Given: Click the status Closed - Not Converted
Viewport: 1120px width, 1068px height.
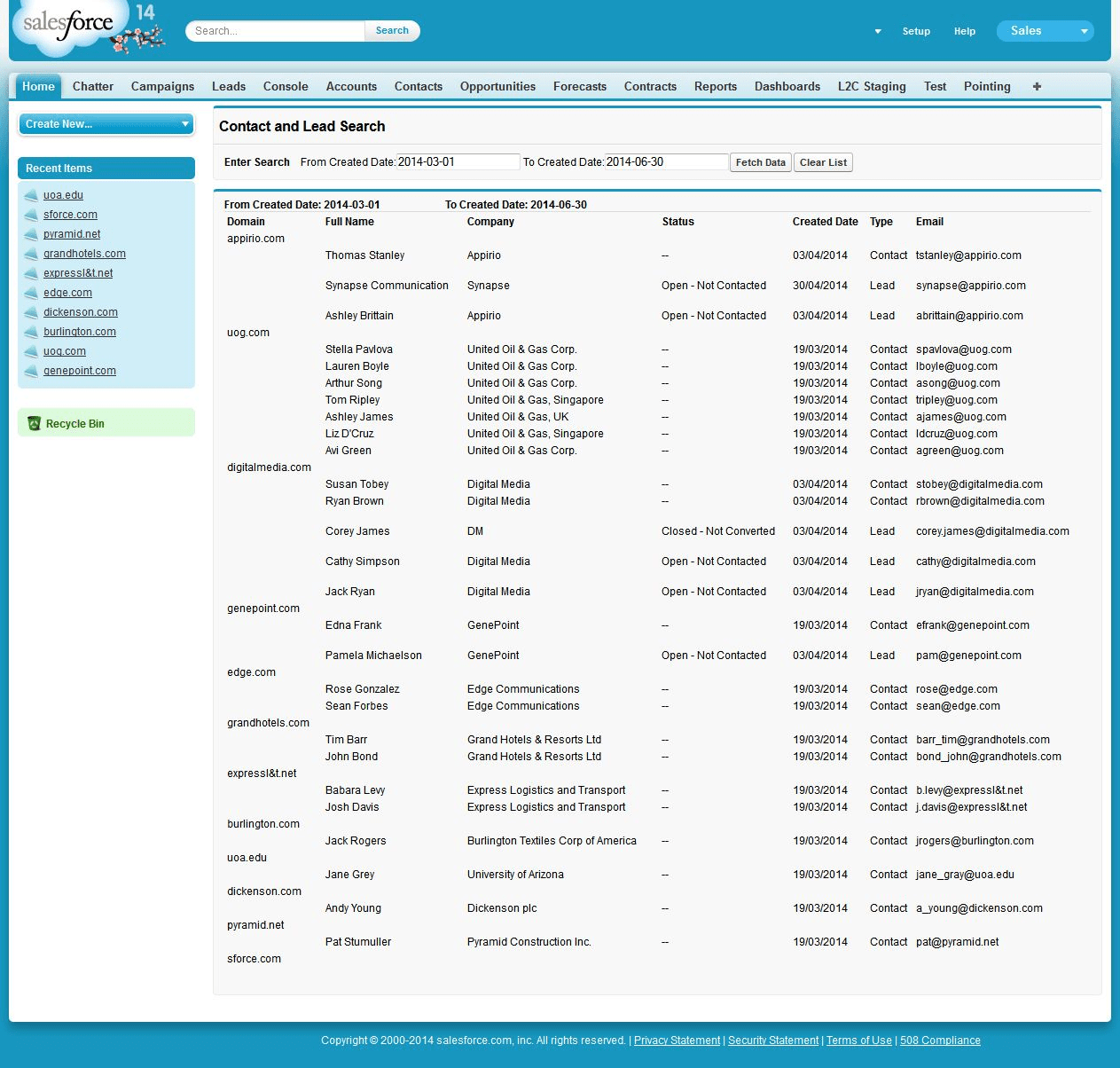Looking at the screenshot, I should point(718,531).
